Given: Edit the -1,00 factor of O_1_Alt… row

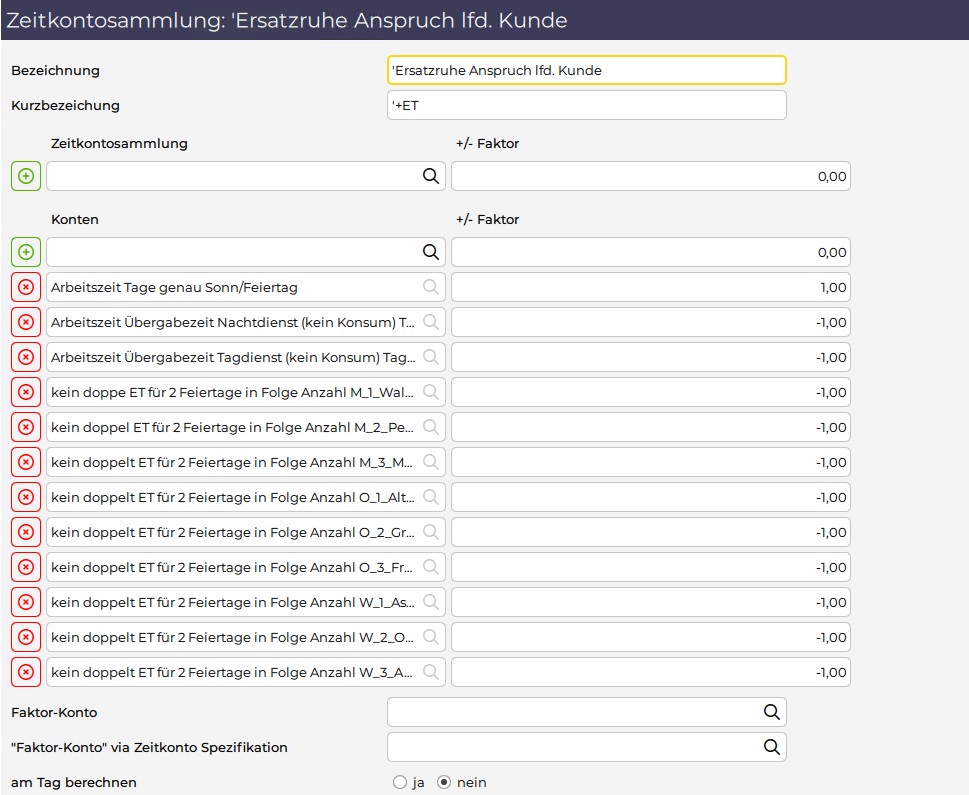Looking at the screenshot, I should pyautogui.click(x=651, y=498).
